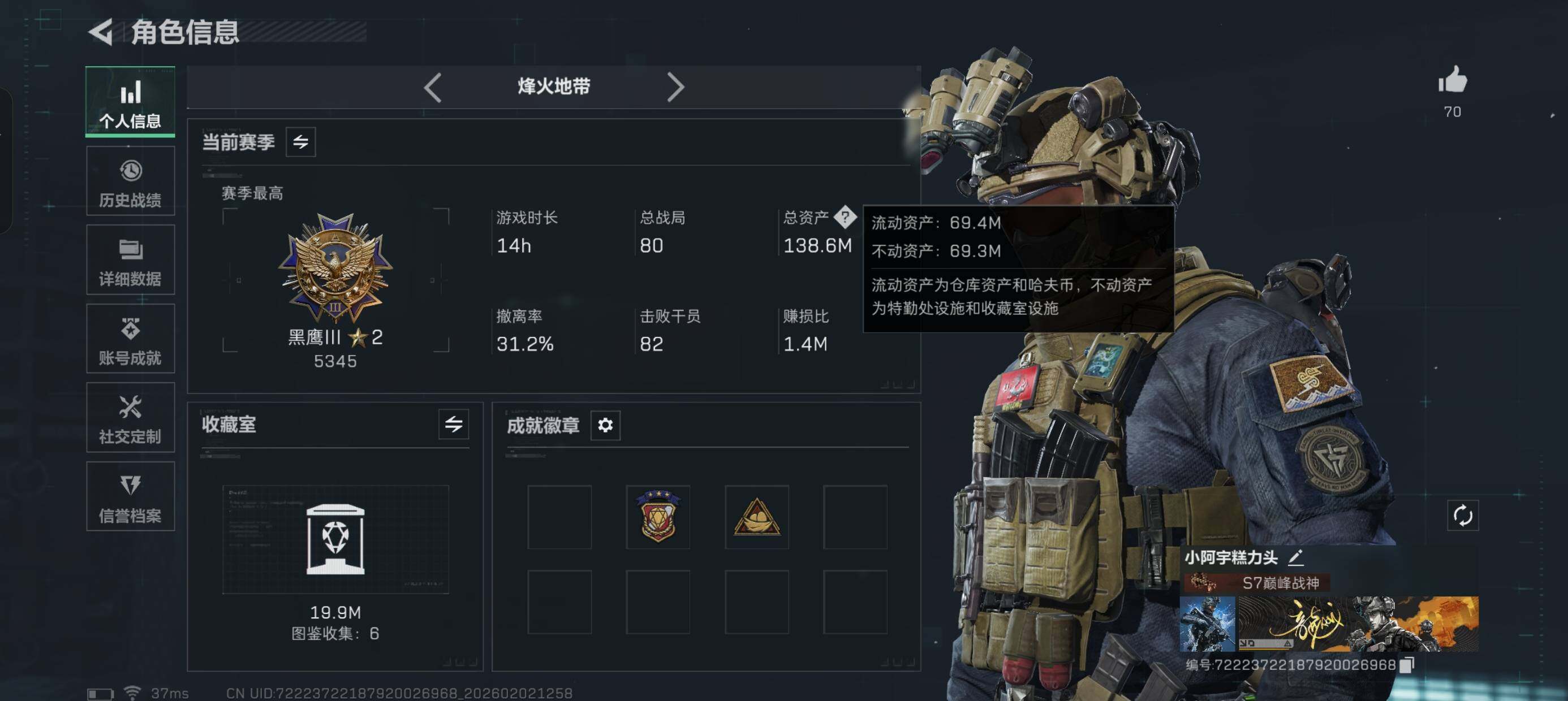Switch to next mode with right chevron

(x=675, y=87)
